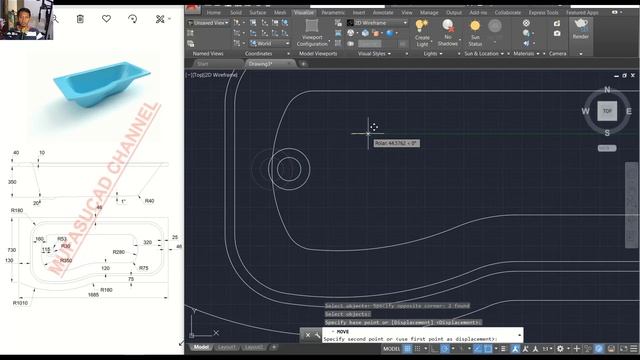This screenshot has height=360, width=640.
Task: Toggle 2D object snap square icon
Action: [488, 349]
